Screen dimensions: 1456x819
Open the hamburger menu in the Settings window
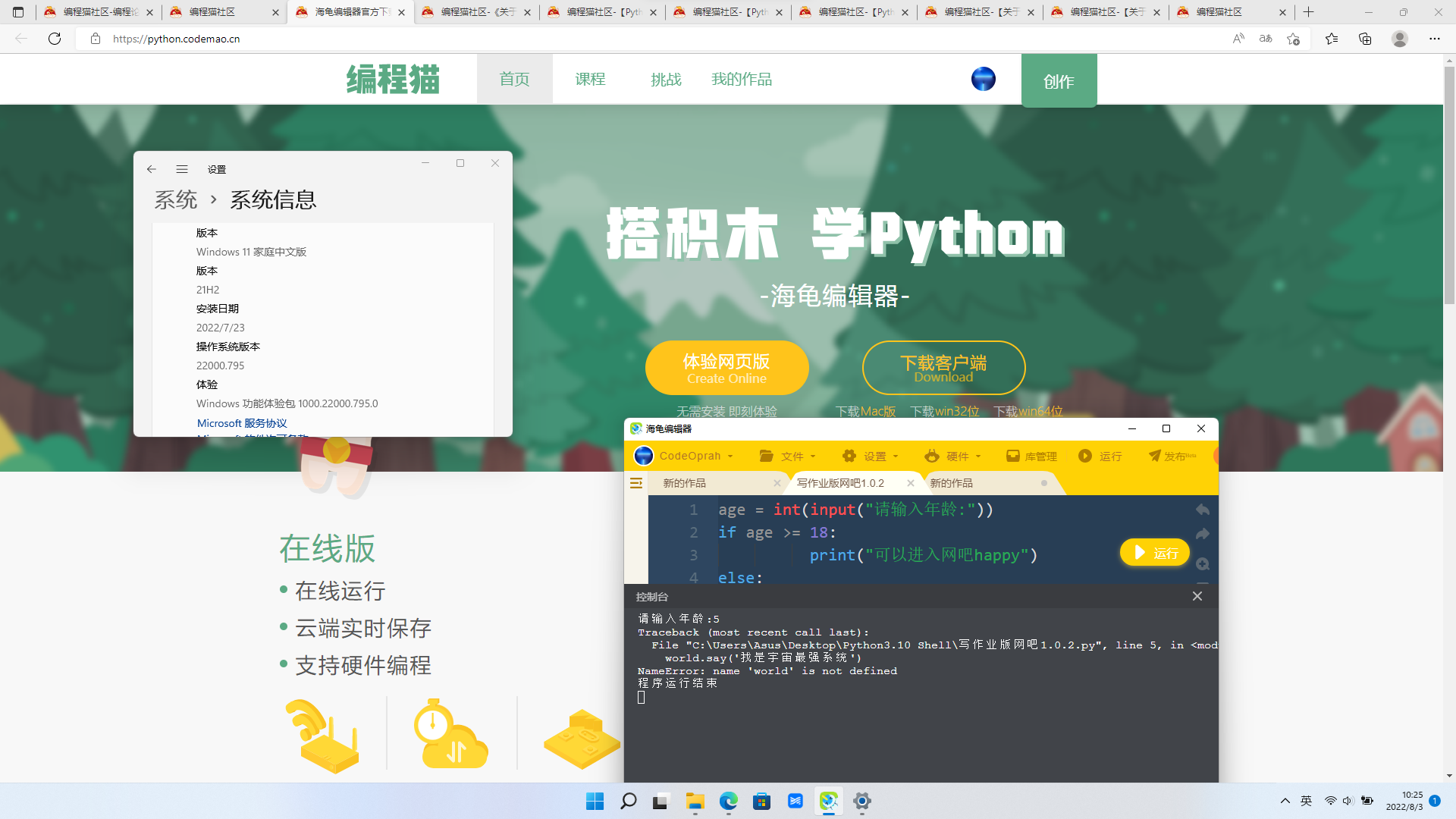(182, 169)
